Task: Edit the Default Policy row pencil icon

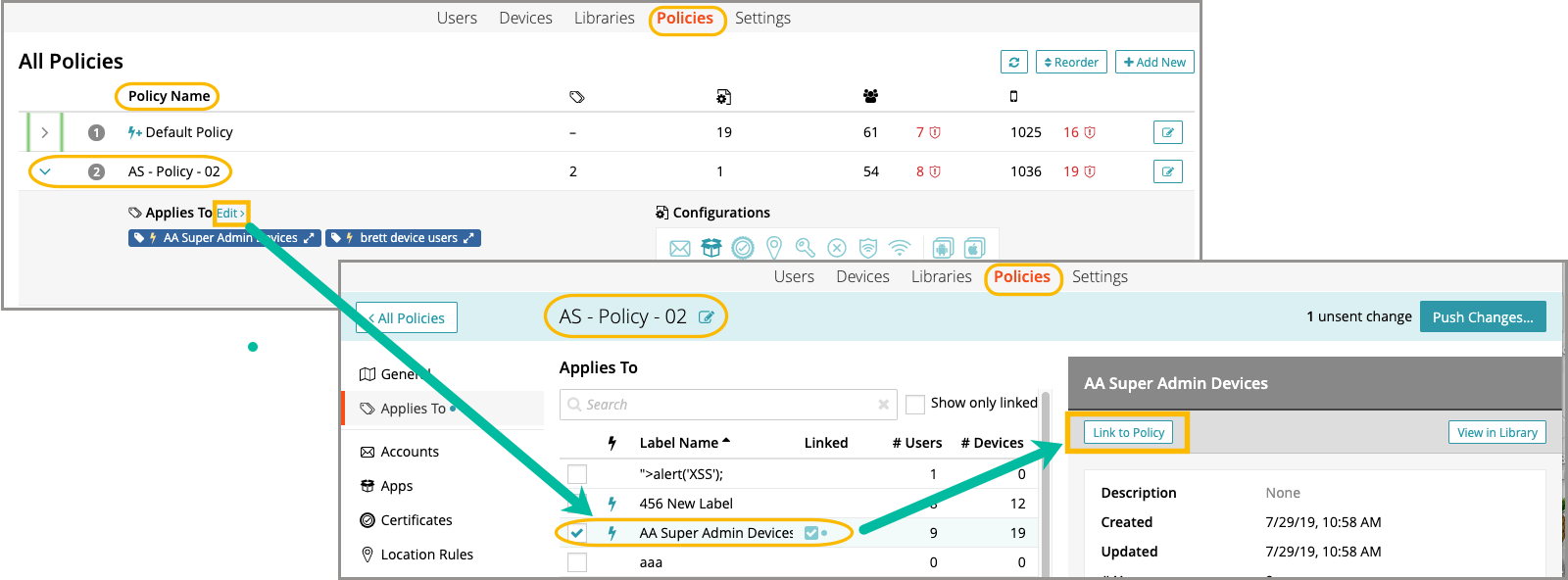Action: coord(1167,132)
